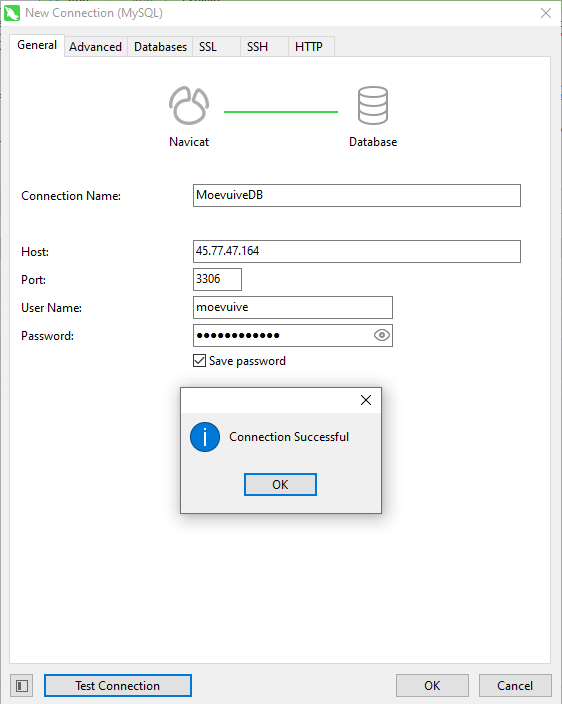Toggle password visibility eye icon
562x704 pixels.
[x=382, y=335]
